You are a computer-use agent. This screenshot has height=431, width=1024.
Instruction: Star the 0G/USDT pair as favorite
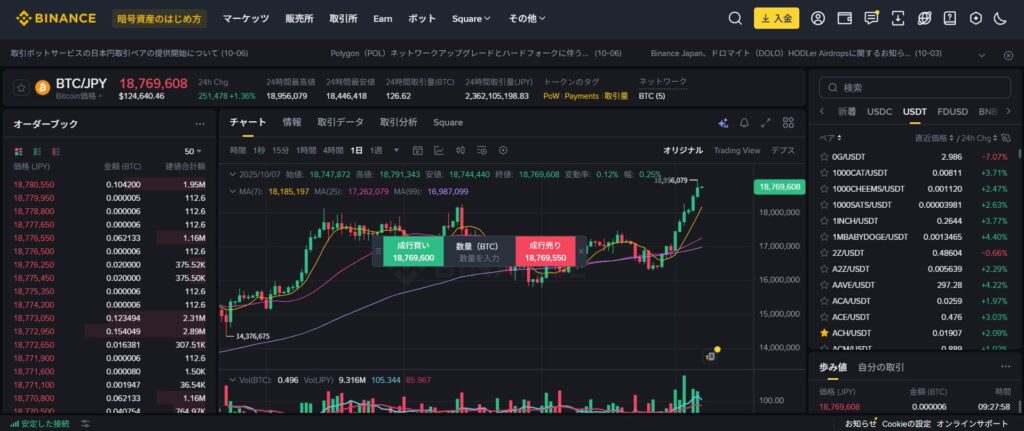pos(825,157)
